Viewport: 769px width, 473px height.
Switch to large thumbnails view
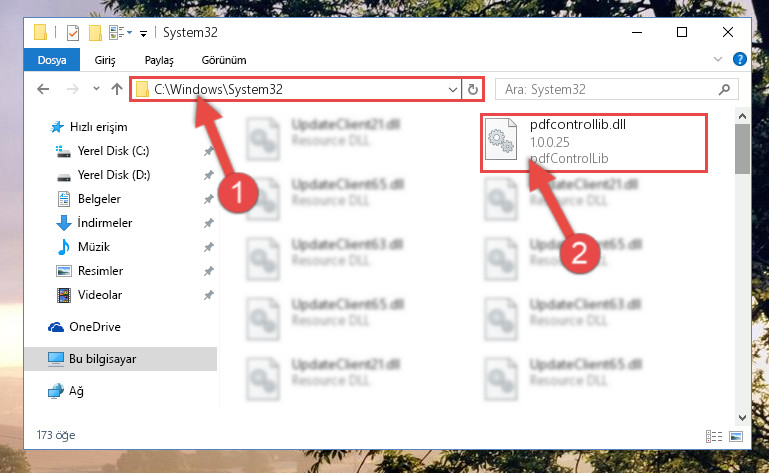(736, 436)
